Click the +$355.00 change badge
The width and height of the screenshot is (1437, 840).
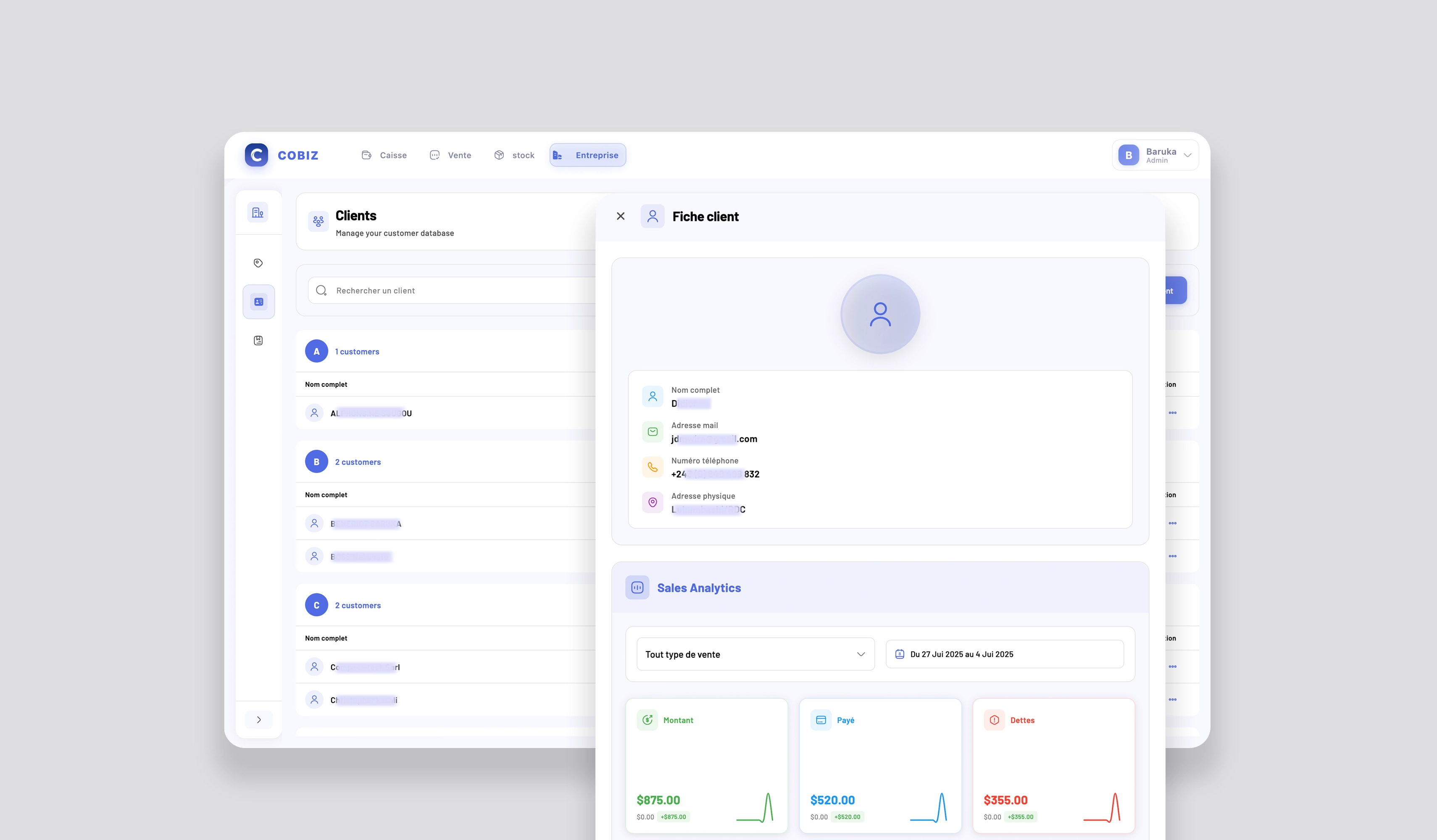pyautogui.click(x=1020, y=816)
